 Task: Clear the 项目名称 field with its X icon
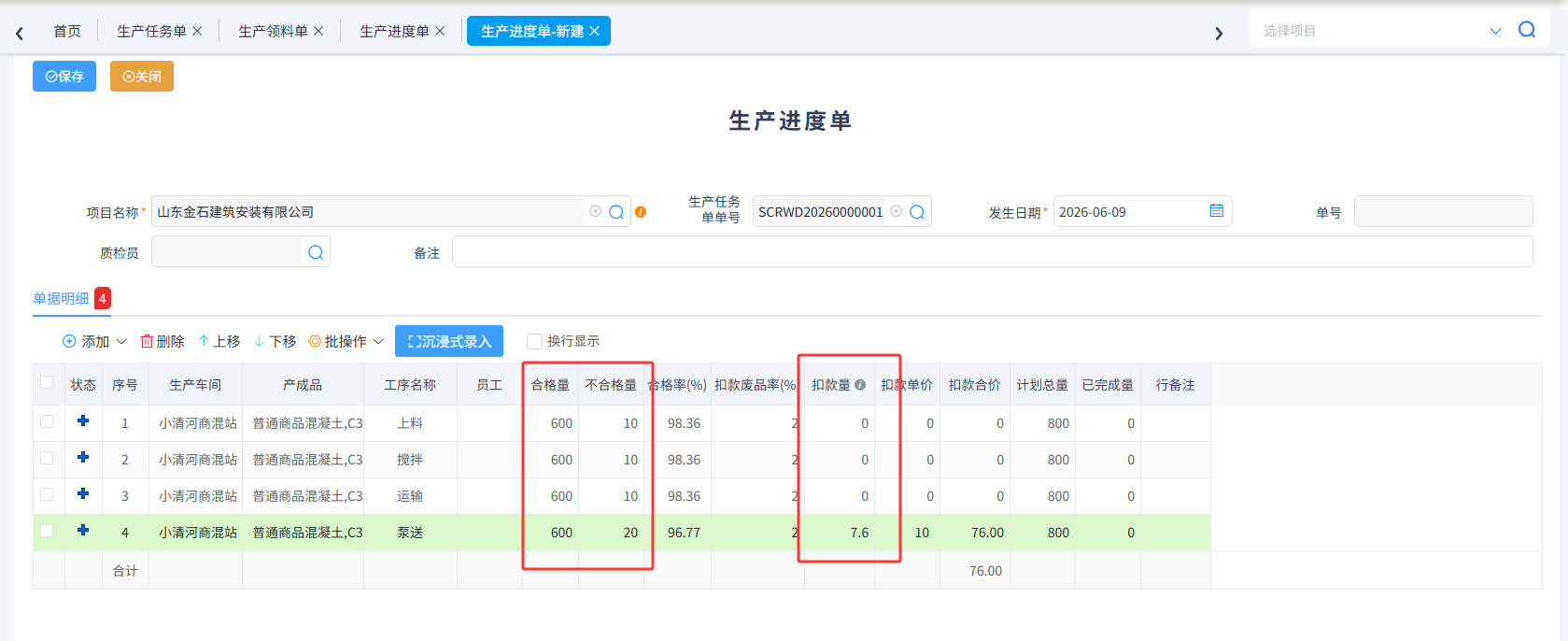click(x=595, y=211)
